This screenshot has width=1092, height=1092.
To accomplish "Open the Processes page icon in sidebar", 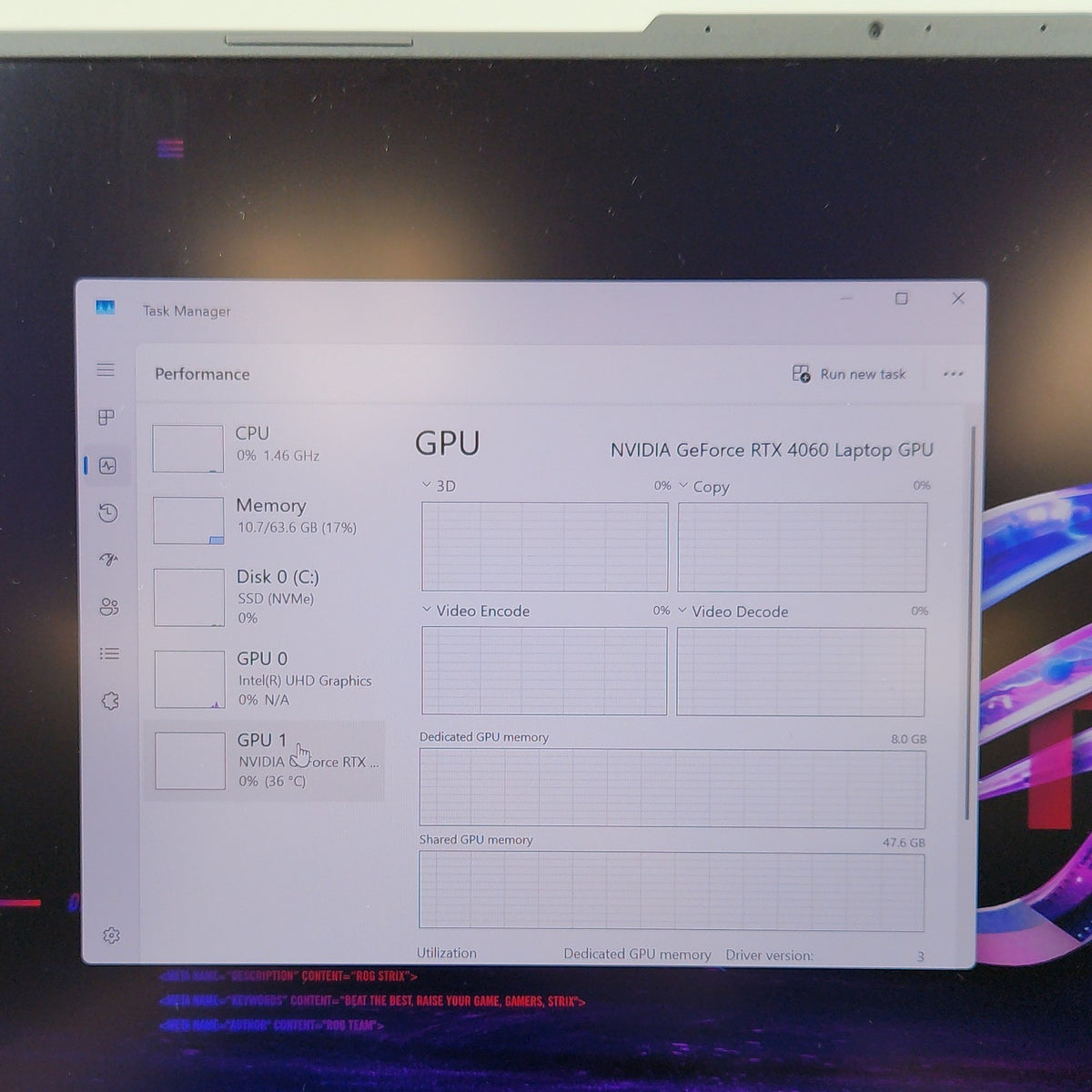I will [x=106, y=417].
